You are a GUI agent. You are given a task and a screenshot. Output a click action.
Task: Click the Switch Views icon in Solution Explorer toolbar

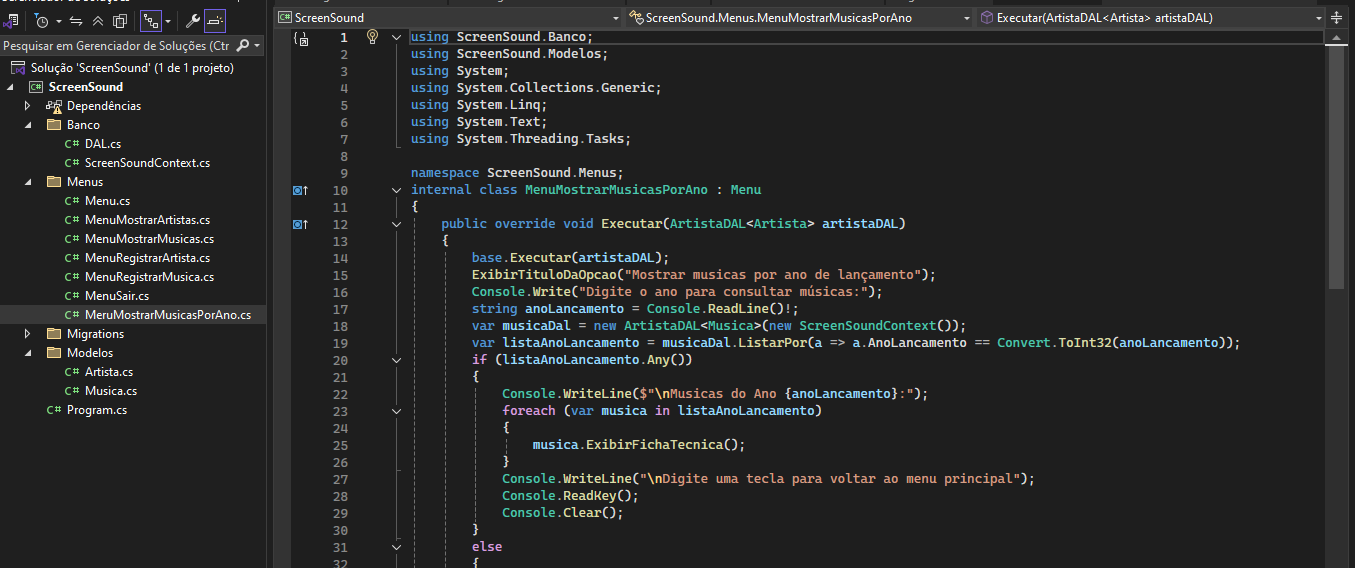[12, 20]
